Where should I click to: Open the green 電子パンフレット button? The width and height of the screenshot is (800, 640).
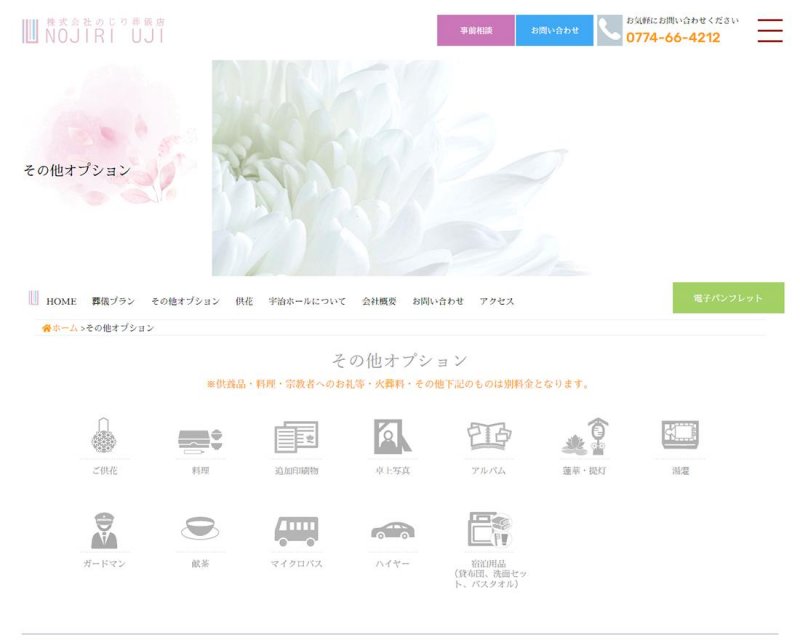click(727, 298)
